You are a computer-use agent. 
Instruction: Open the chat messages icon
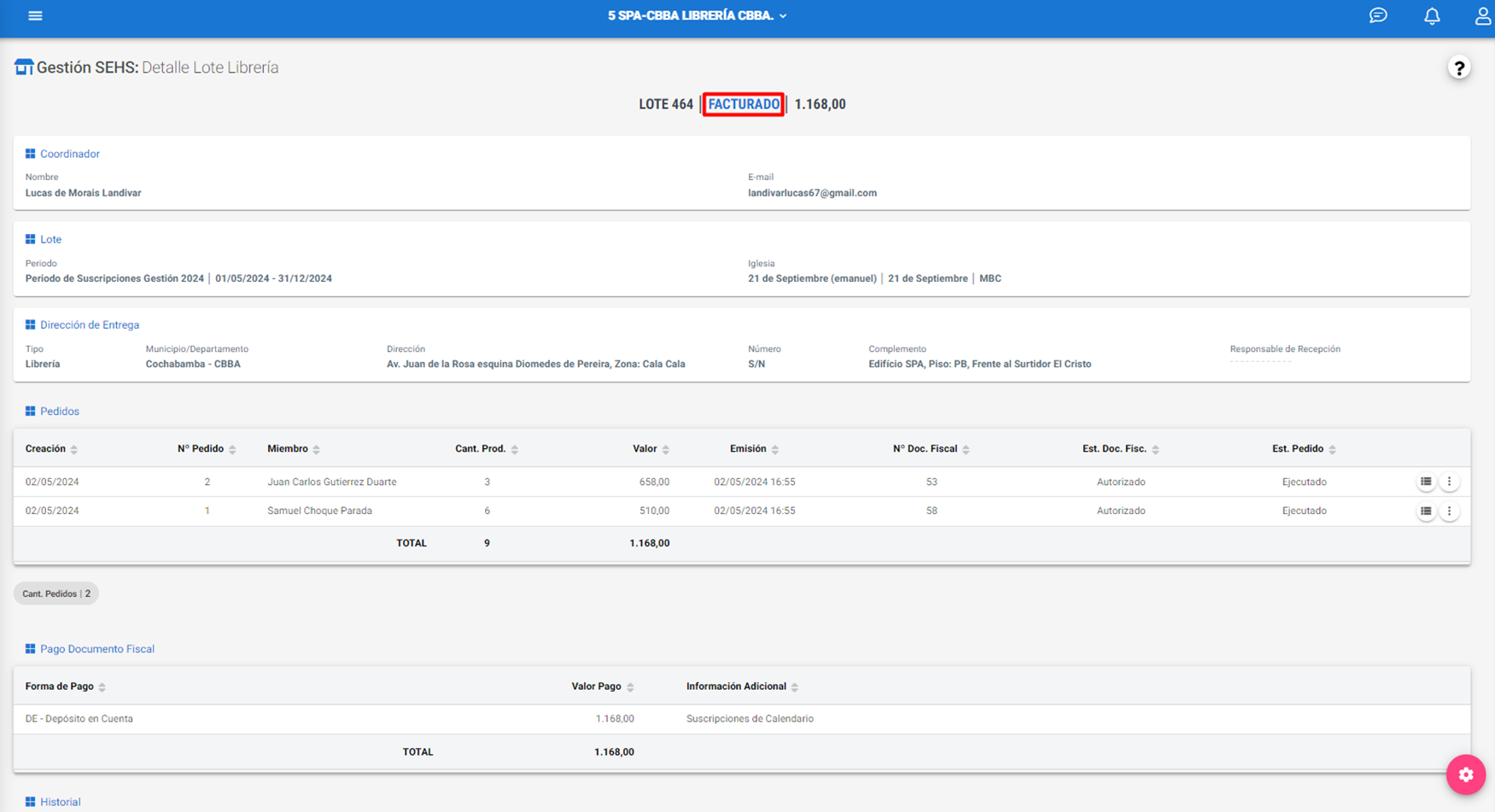pos(1378,15)
